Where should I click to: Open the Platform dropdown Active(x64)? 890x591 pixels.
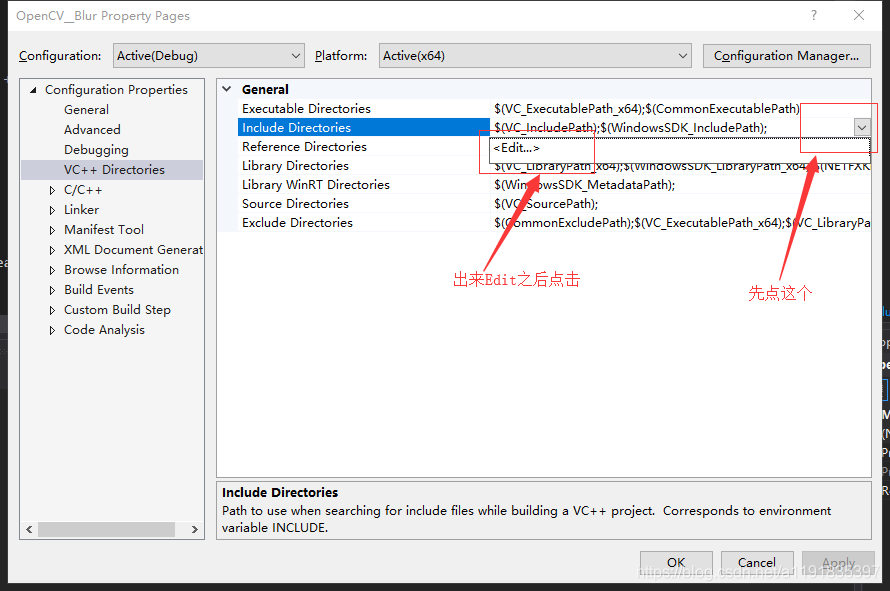[x=535, y=56]
